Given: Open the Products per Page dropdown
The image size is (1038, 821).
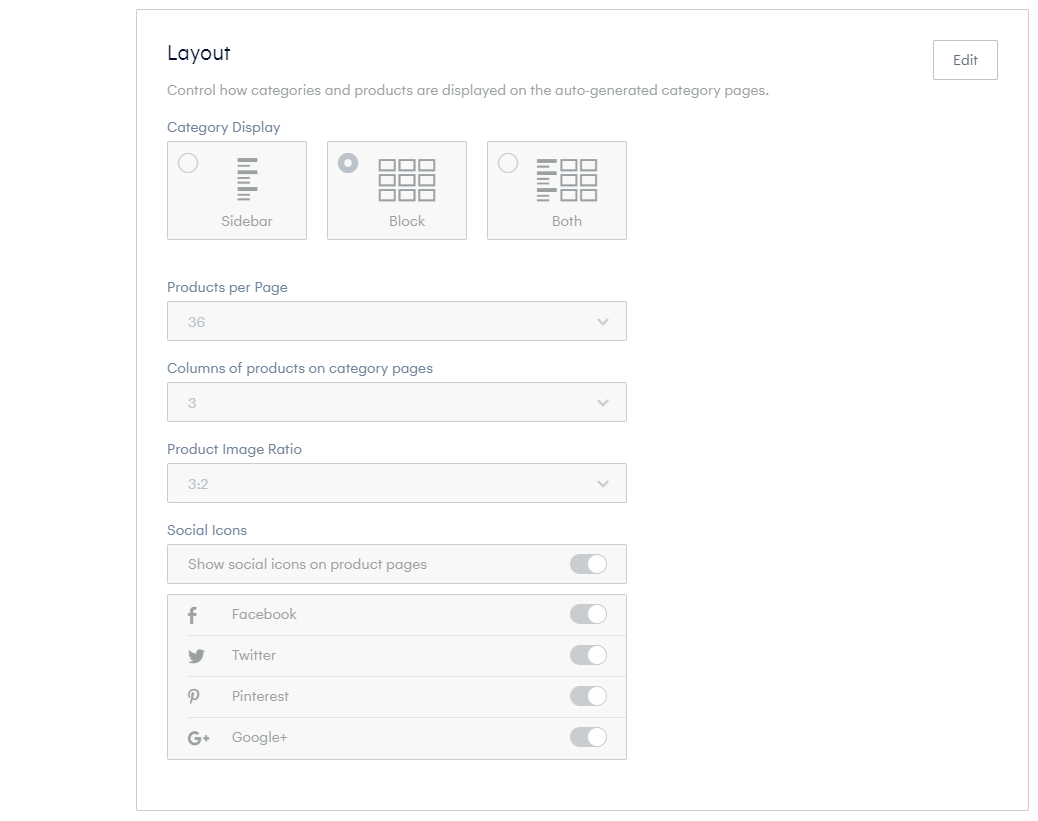Looking at the screenshot, I should pyautogui.click(x=397, y=321).
